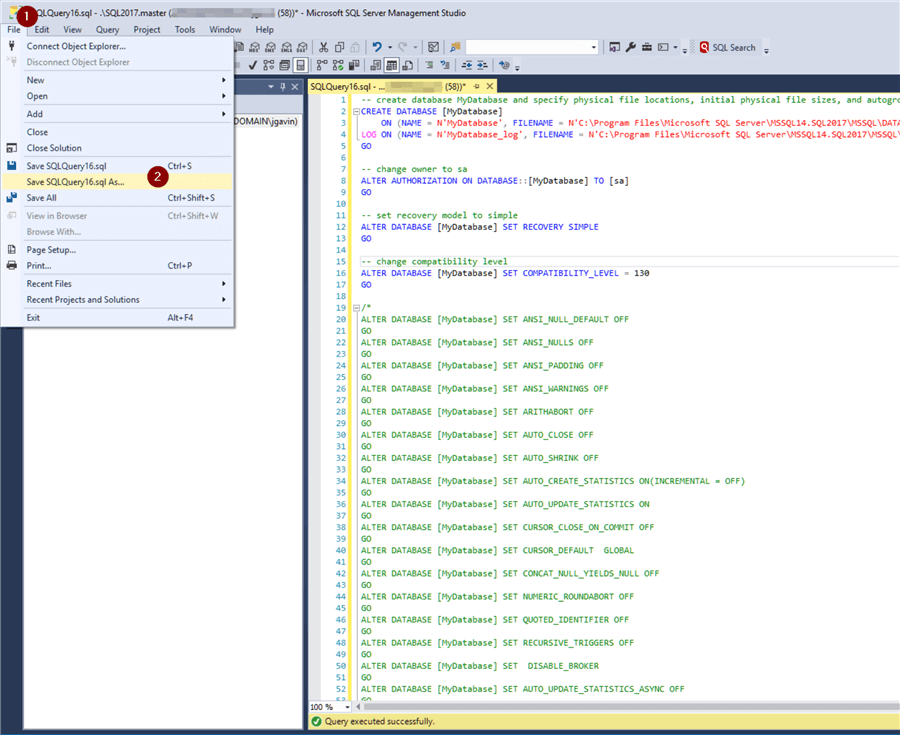Increase indent icon in SQL toolbar
Image resolution: width=900 pixels, height=735 pixels.
pos(483,65)
